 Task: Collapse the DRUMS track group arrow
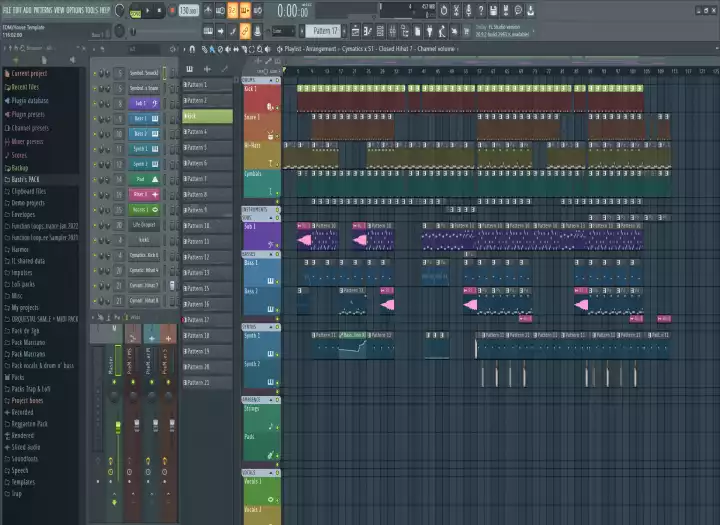coord(271,80)
